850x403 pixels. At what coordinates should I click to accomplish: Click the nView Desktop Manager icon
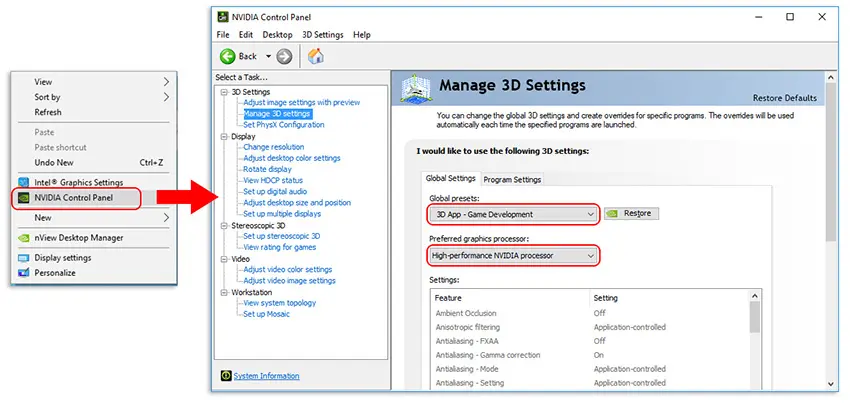pos(23,238)
